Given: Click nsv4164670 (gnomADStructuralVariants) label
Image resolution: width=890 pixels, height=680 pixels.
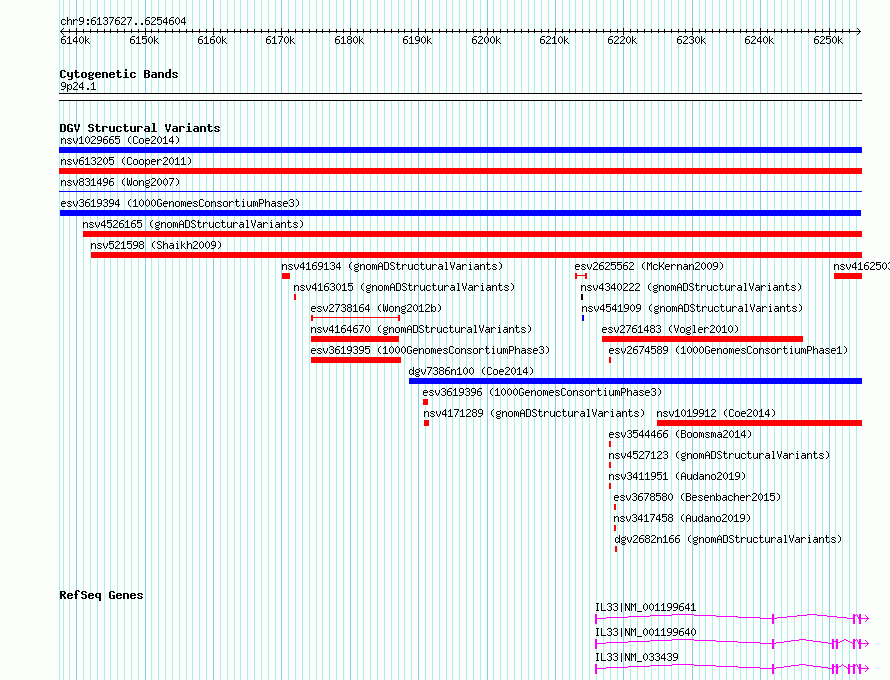Looking at the screenshot, I should pos(421,329).
